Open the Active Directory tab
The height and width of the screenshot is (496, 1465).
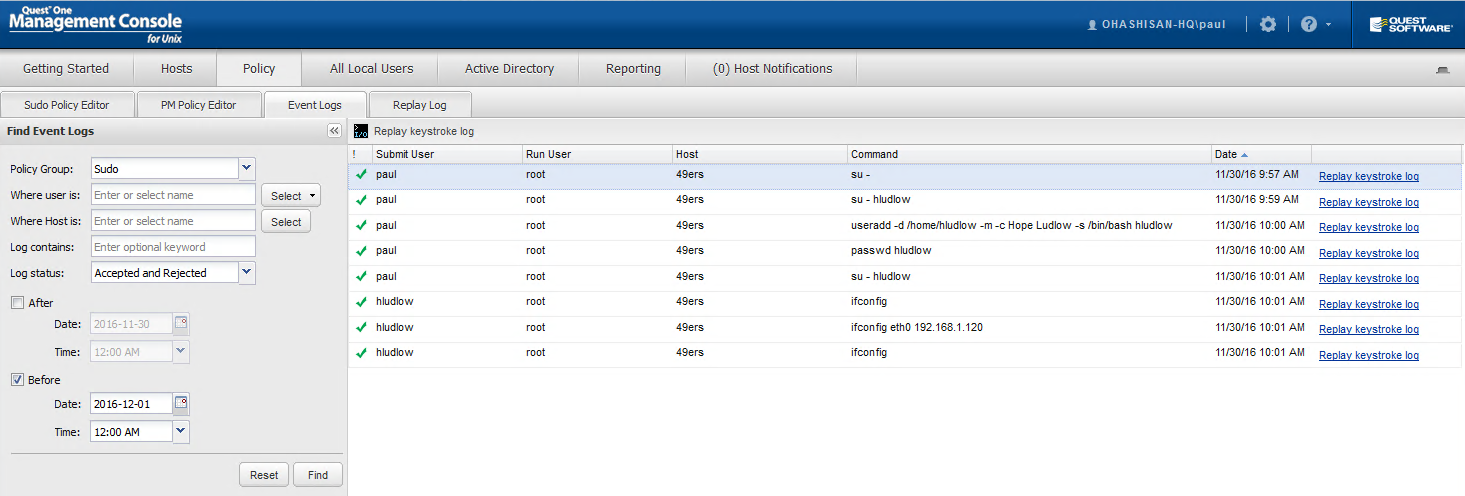(x=509, y=69)
